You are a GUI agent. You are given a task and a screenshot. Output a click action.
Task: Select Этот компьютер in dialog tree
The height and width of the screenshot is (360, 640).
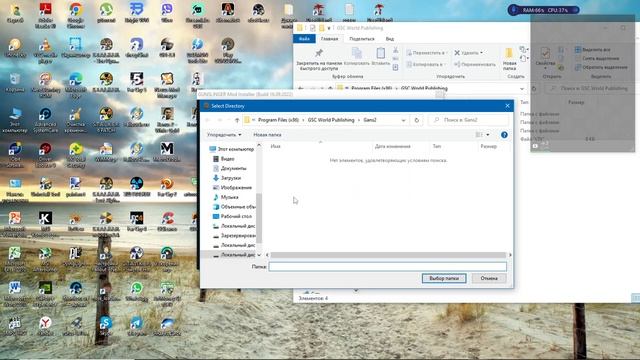click(231, 149)
